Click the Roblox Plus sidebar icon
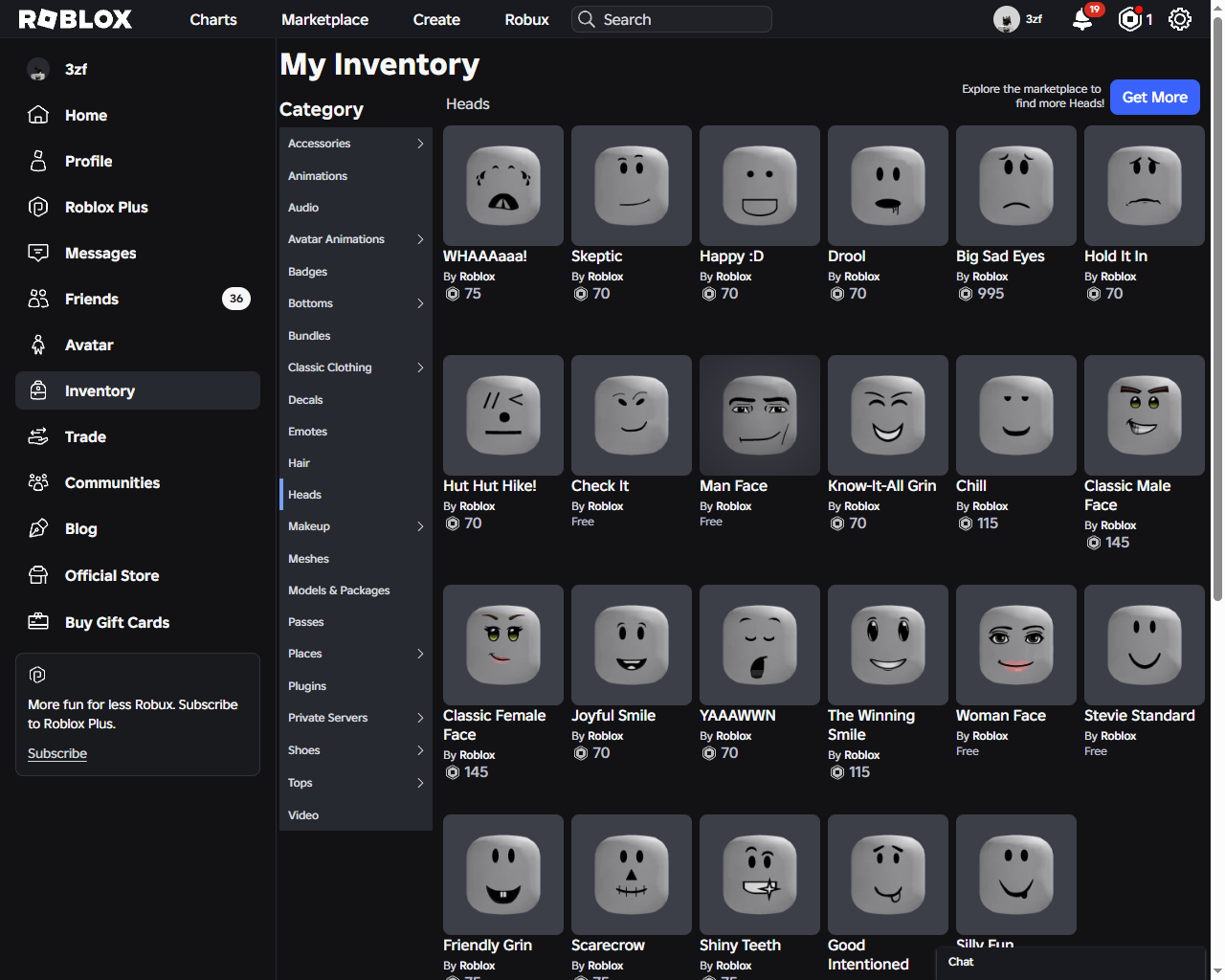This screenshot has height=980, width=1225. pyautogui.click(x=38, y=207)
